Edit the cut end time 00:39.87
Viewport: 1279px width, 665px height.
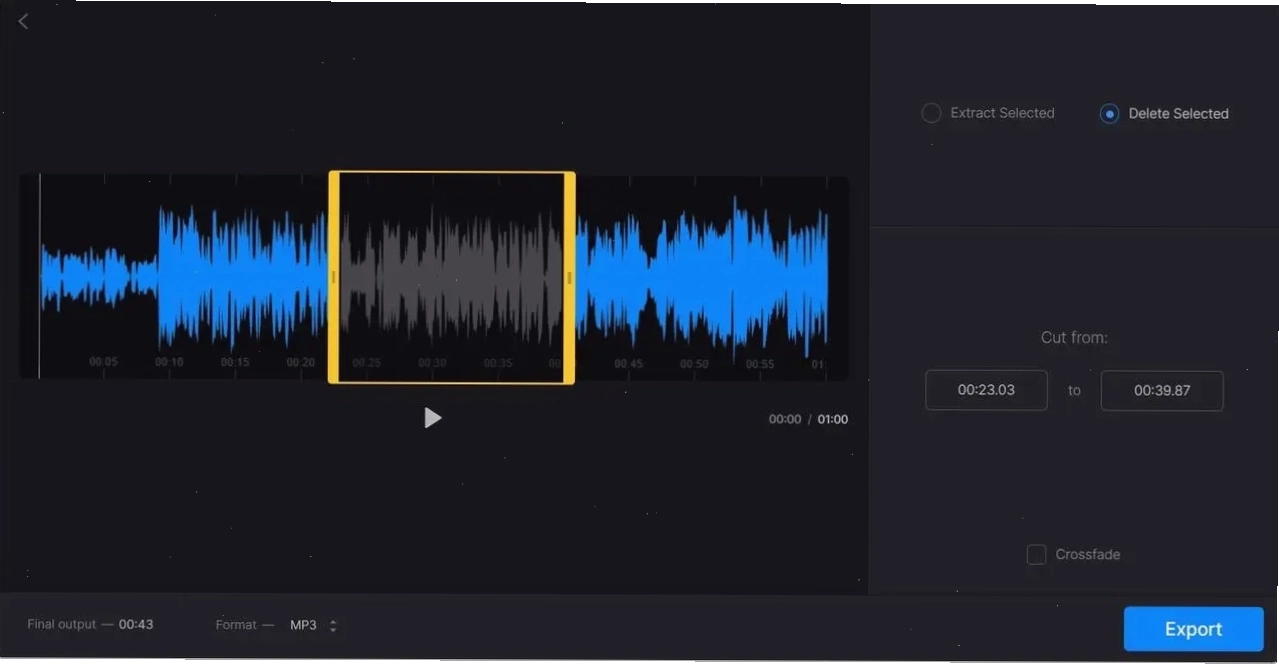click(1162, 390)
